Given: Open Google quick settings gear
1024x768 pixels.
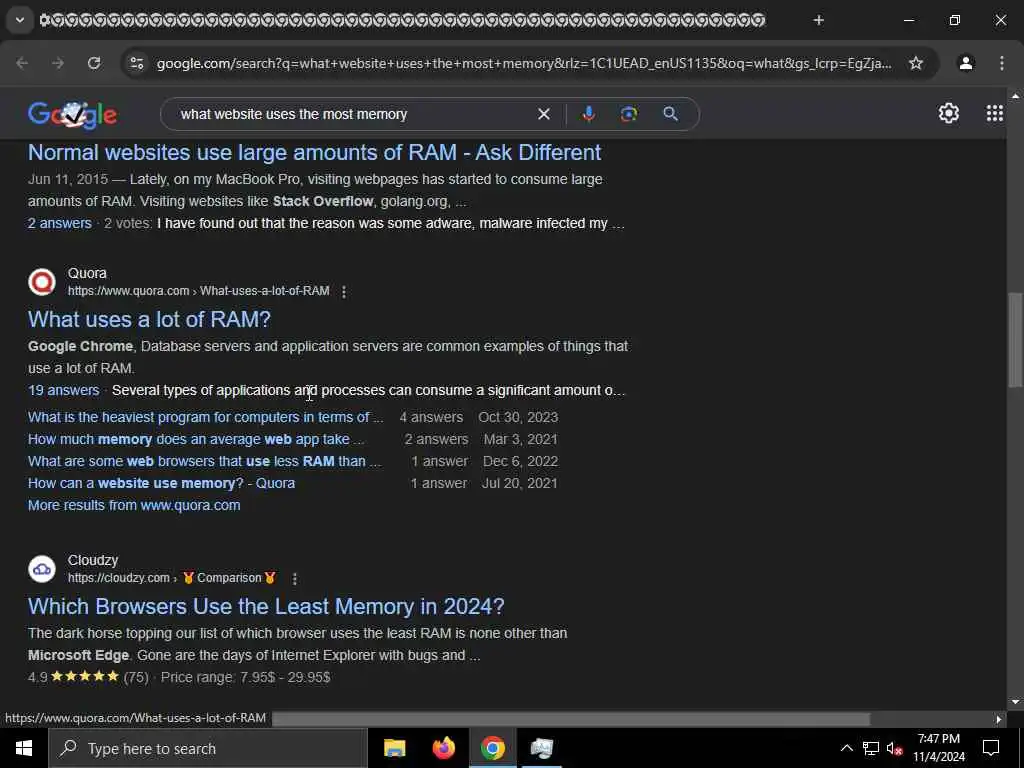Looking at the screenshot, I should pyautogui.click(x=948, y=114).
